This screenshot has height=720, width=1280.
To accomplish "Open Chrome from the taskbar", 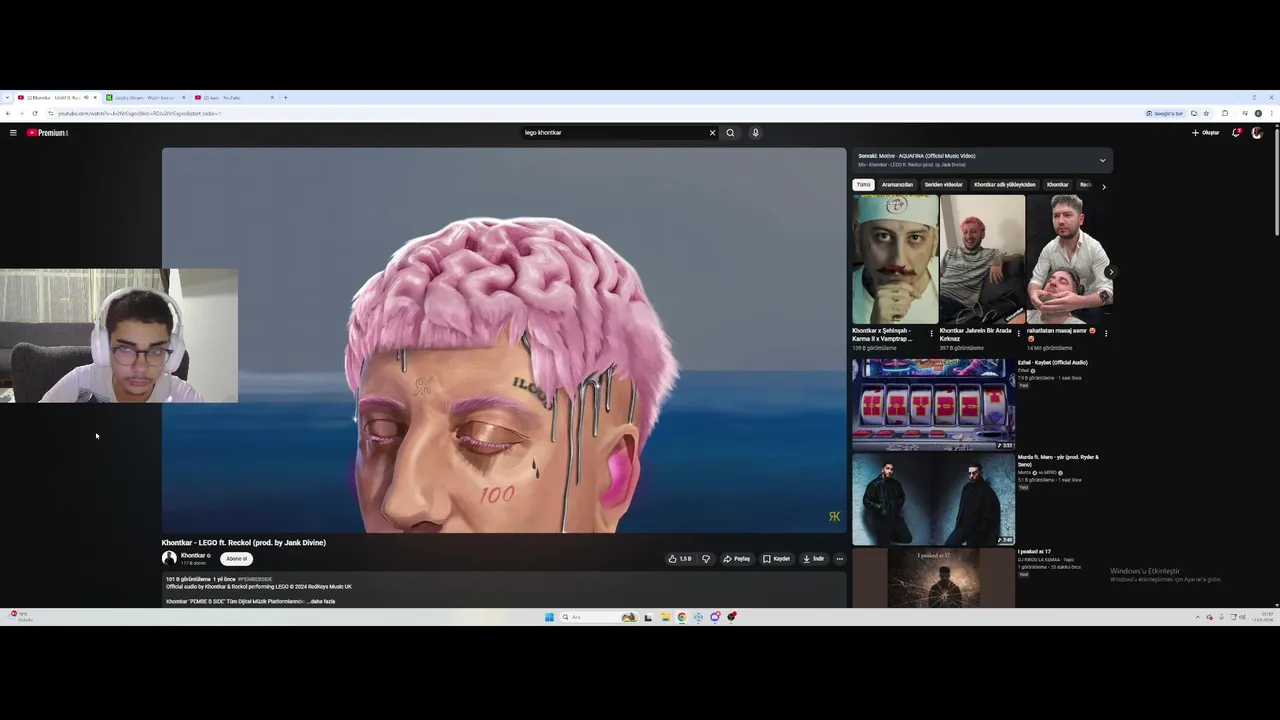I will [681, 617].
